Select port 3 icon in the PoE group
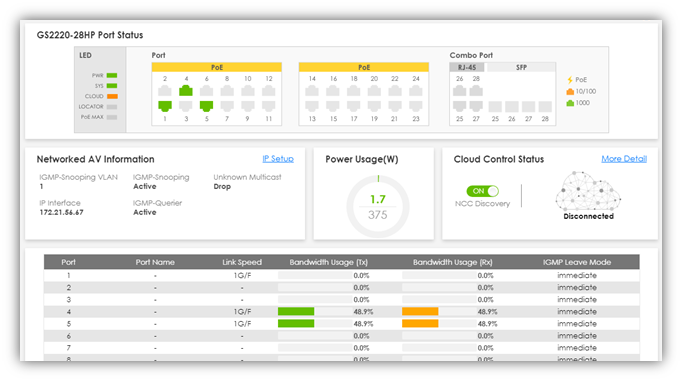This screenshot has height=381, width=682. [186, 106]
